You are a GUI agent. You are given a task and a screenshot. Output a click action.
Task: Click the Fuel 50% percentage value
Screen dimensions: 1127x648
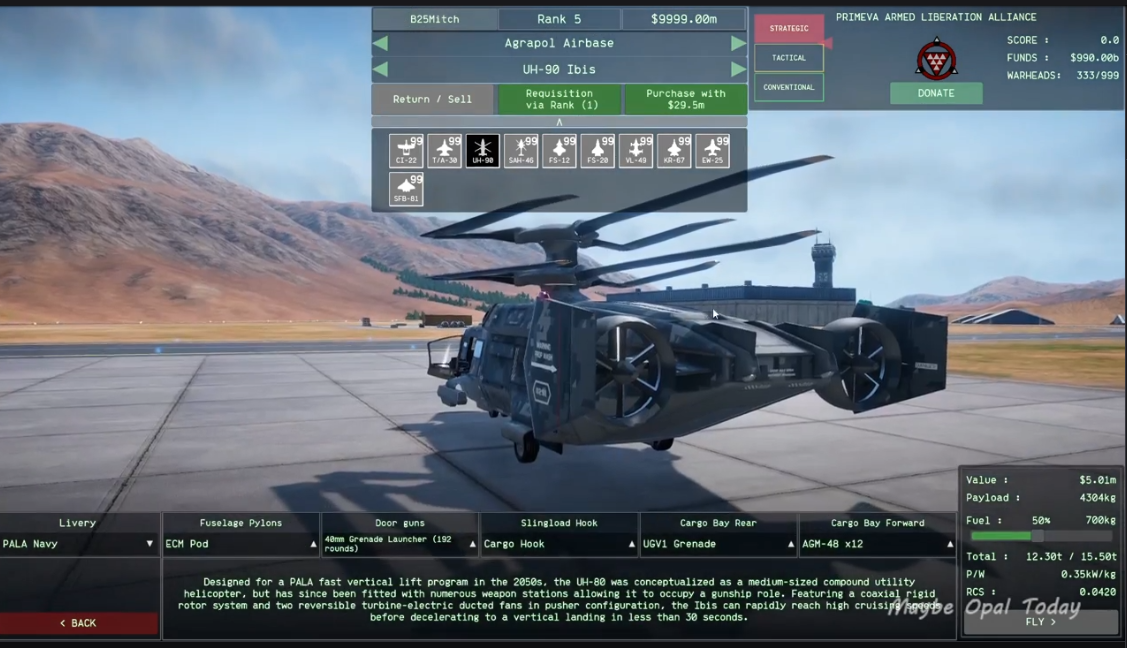point(1041,520)
